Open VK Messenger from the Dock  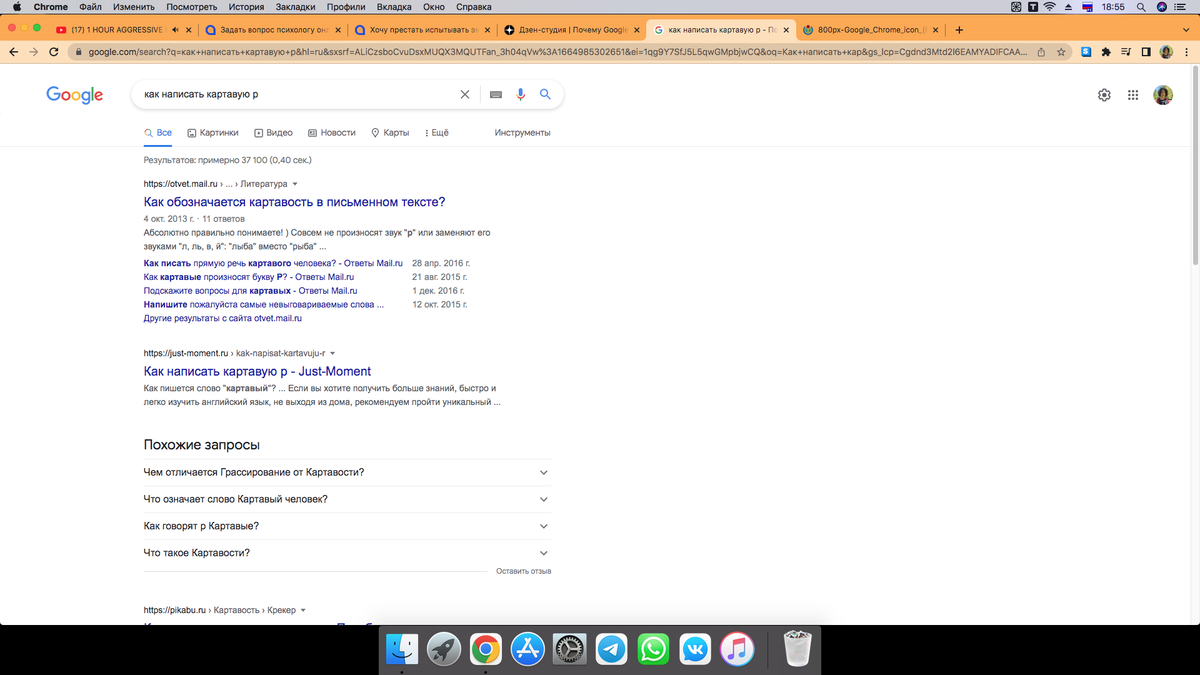point(695,650)
